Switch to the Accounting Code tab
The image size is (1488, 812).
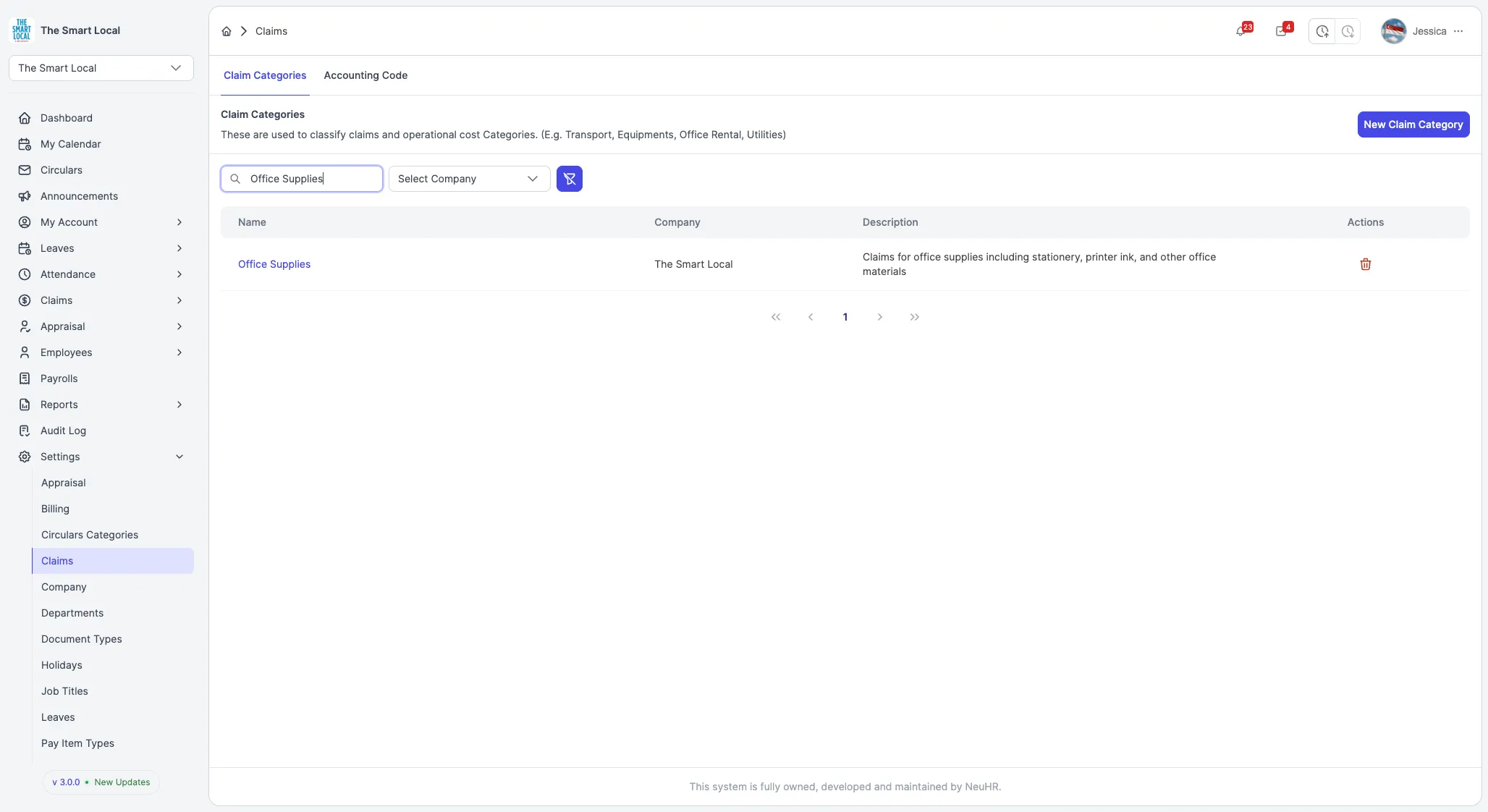pos(365,75)
